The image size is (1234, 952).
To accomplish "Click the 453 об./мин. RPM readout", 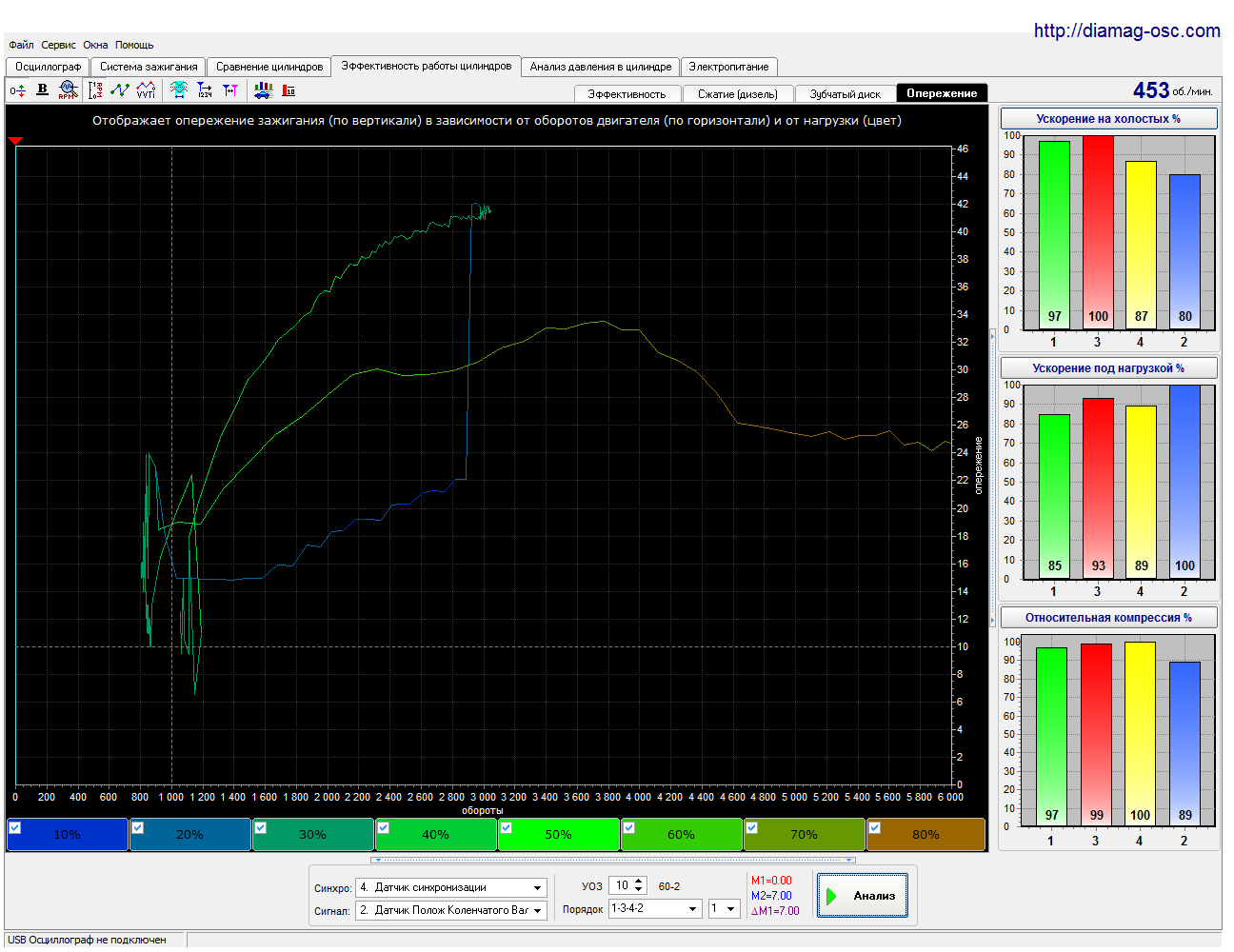I will pos(1172,90).
